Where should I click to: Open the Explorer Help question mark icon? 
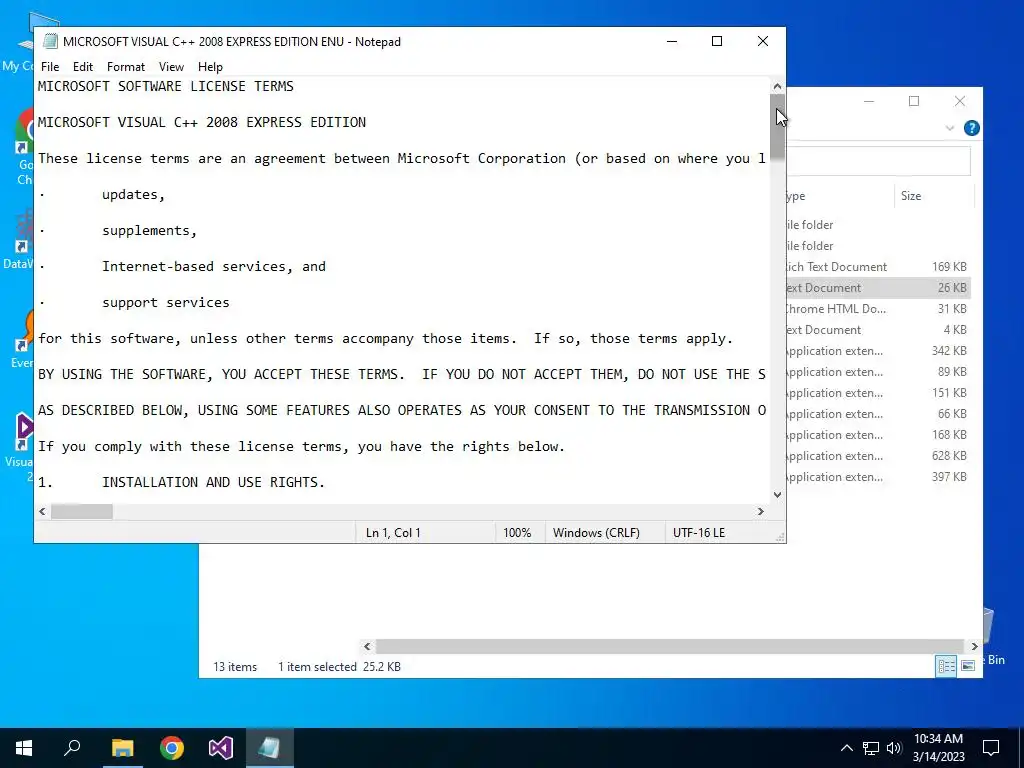(972, 128)
